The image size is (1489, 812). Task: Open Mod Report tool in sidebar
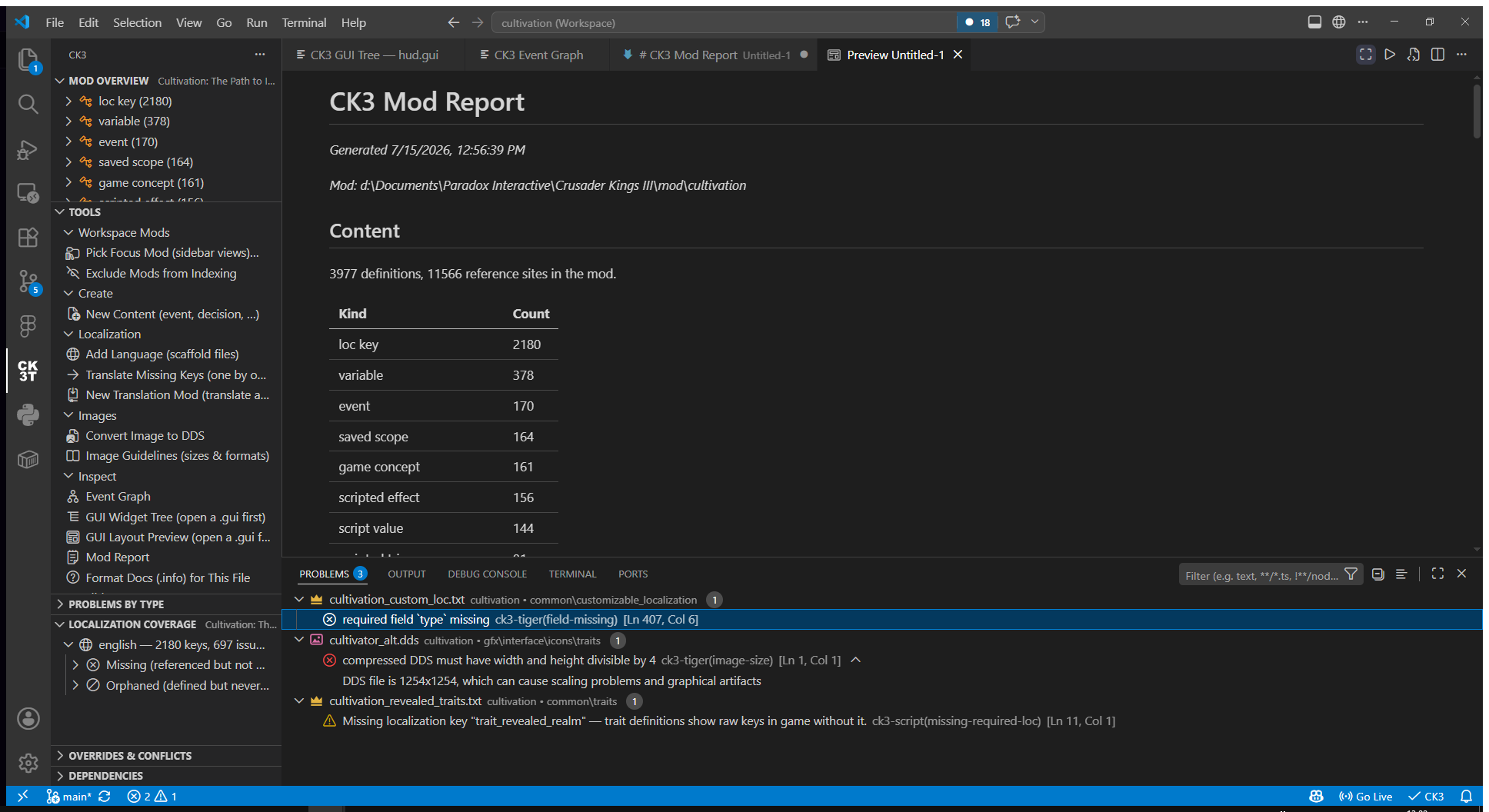(x=118, y=557)
